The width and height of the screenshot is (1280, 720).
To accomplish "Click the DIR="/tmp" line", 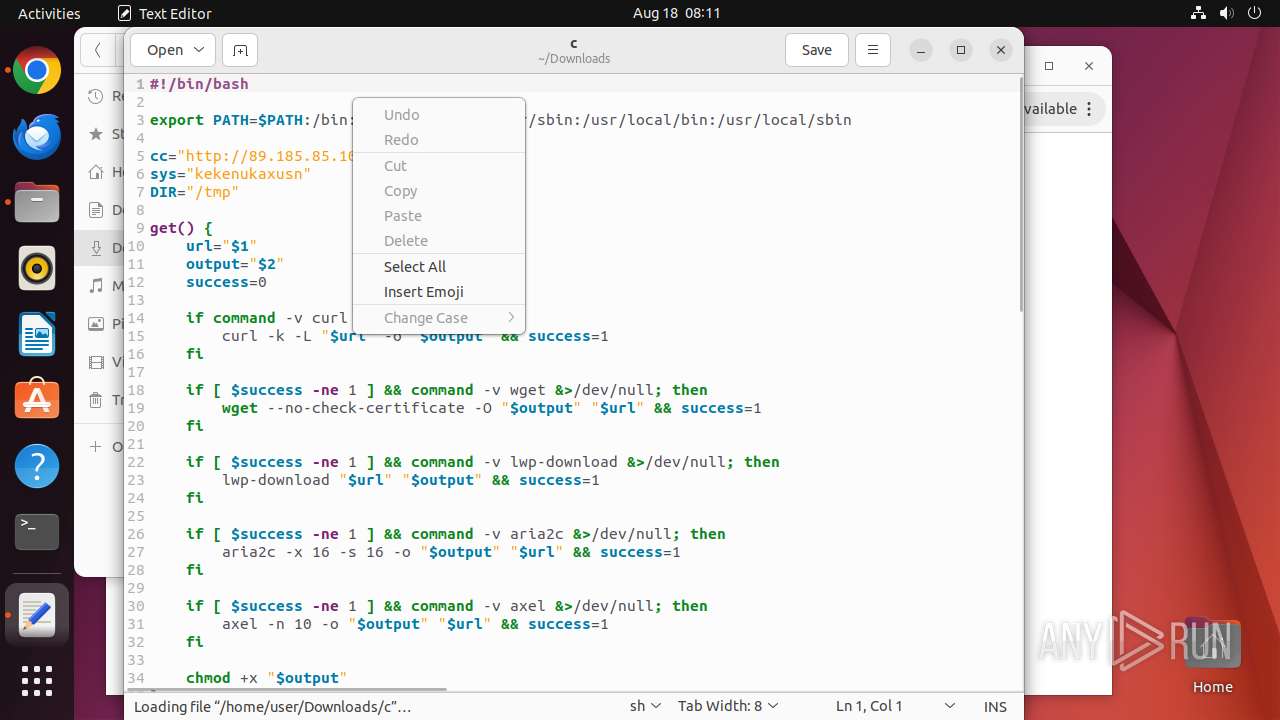I will pyautogui.click(x=194, y=192).
